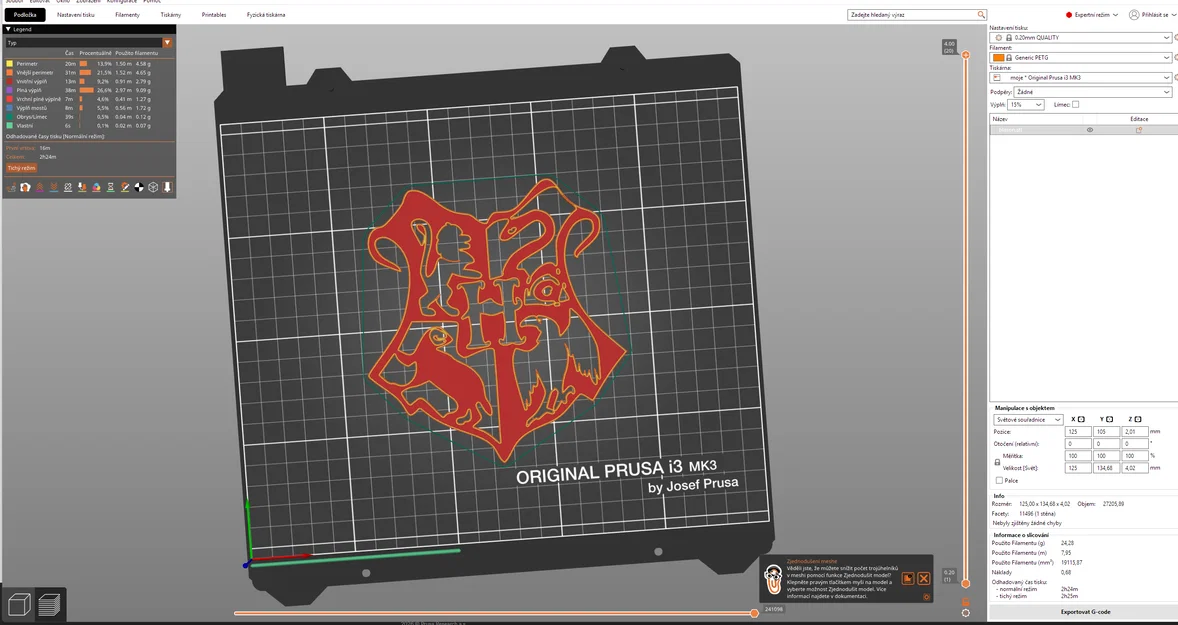Viewport: 1178px width, 625px height.
Task: Click the user account icon
Action: click(1134, 14)
